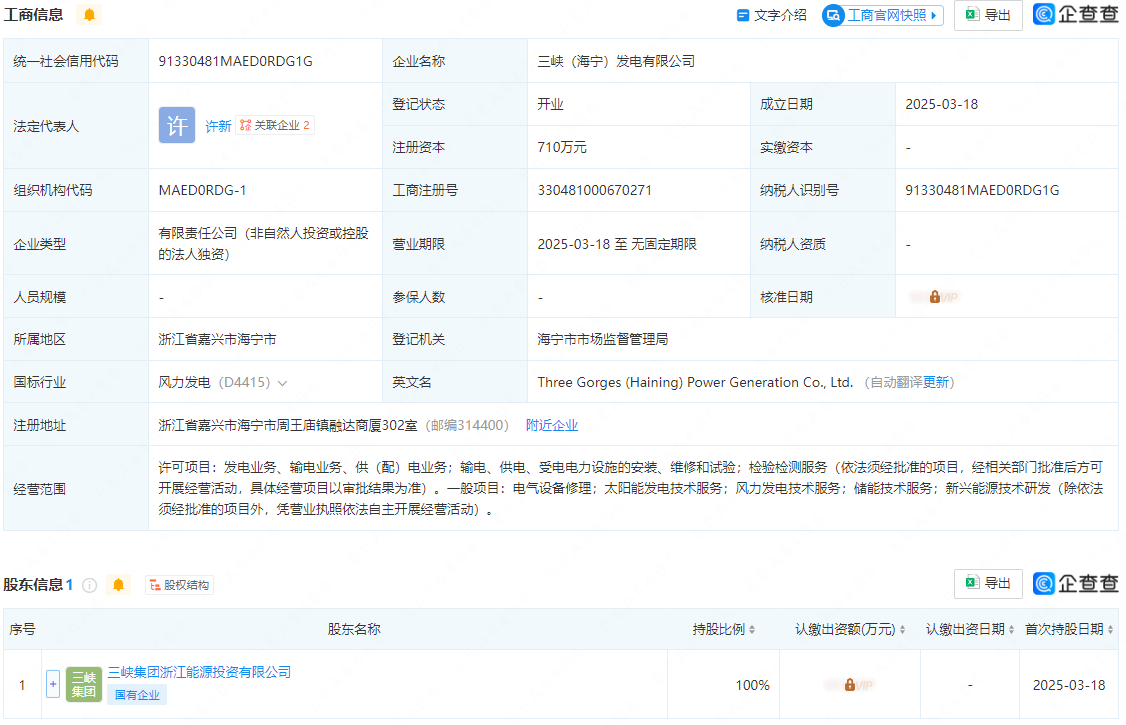Click the info icon next to 股东信息
The image size is (1126, 725).
[x=89, y=585]
